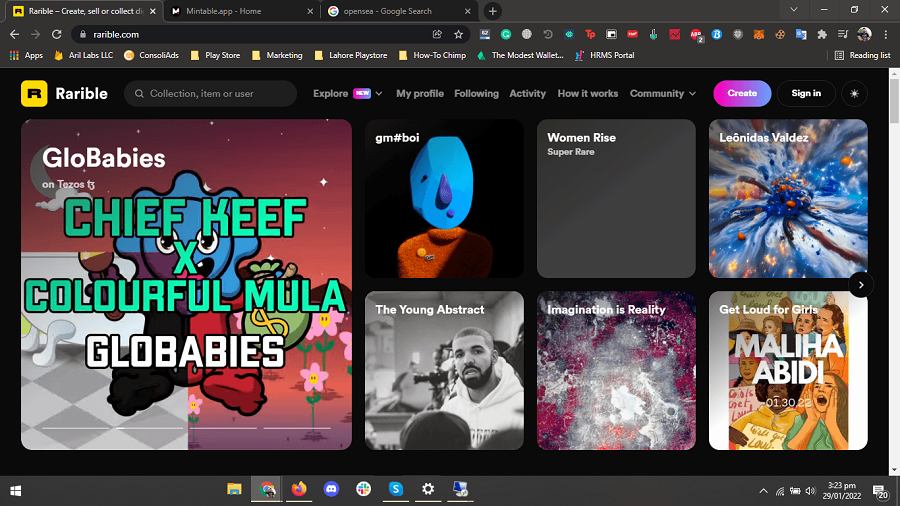Open the Reading list
The width and height of the screenshot is (900, 506).
click(863, 55)
